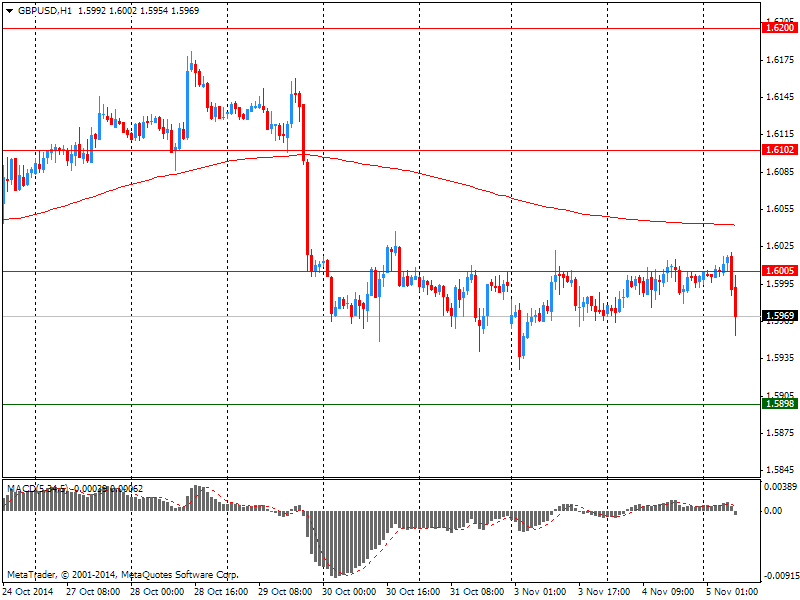Screen dimensions: 800x600
Task: Click the -0.00915 MACD scale value
Action: 780,576
